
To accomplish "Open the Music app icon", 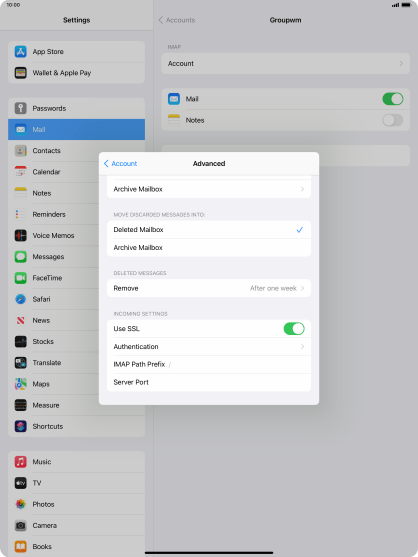I will tap(21, 462).
